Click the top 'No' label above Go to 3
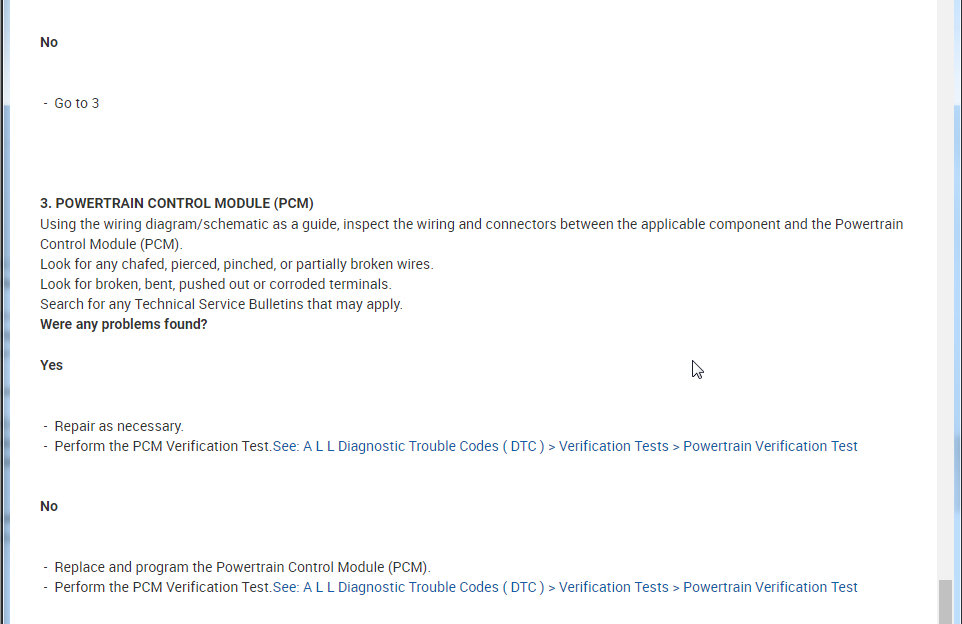 tap(49, 42)
